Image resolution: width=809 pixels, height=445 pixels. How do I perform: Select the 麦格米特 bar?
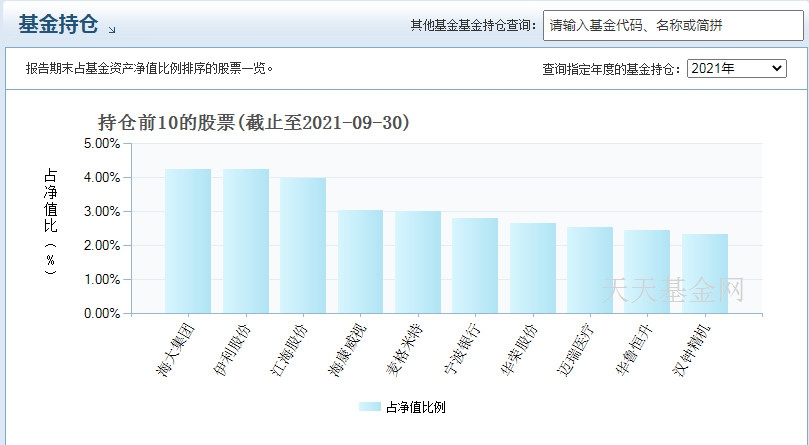(418, 262)
